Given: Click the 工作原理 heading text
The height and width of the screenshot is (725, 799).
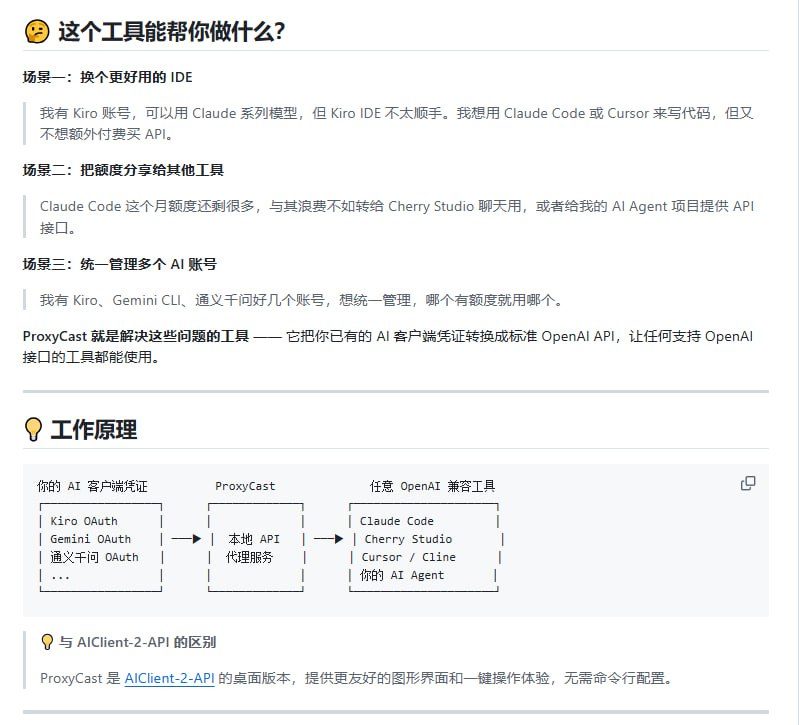Looking at the screenshot, I should pos(94,429).
